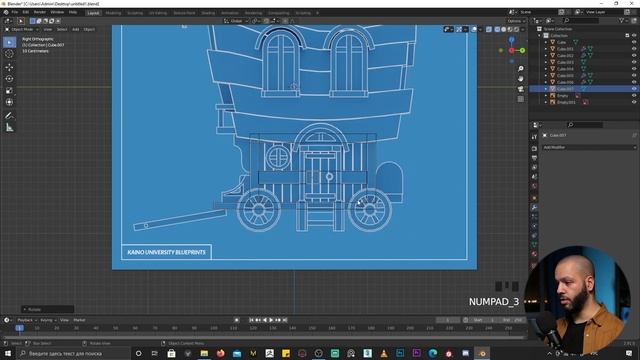
Task: Hide Cube.002 using its eye icon
Action: click(x=634, y=55)
